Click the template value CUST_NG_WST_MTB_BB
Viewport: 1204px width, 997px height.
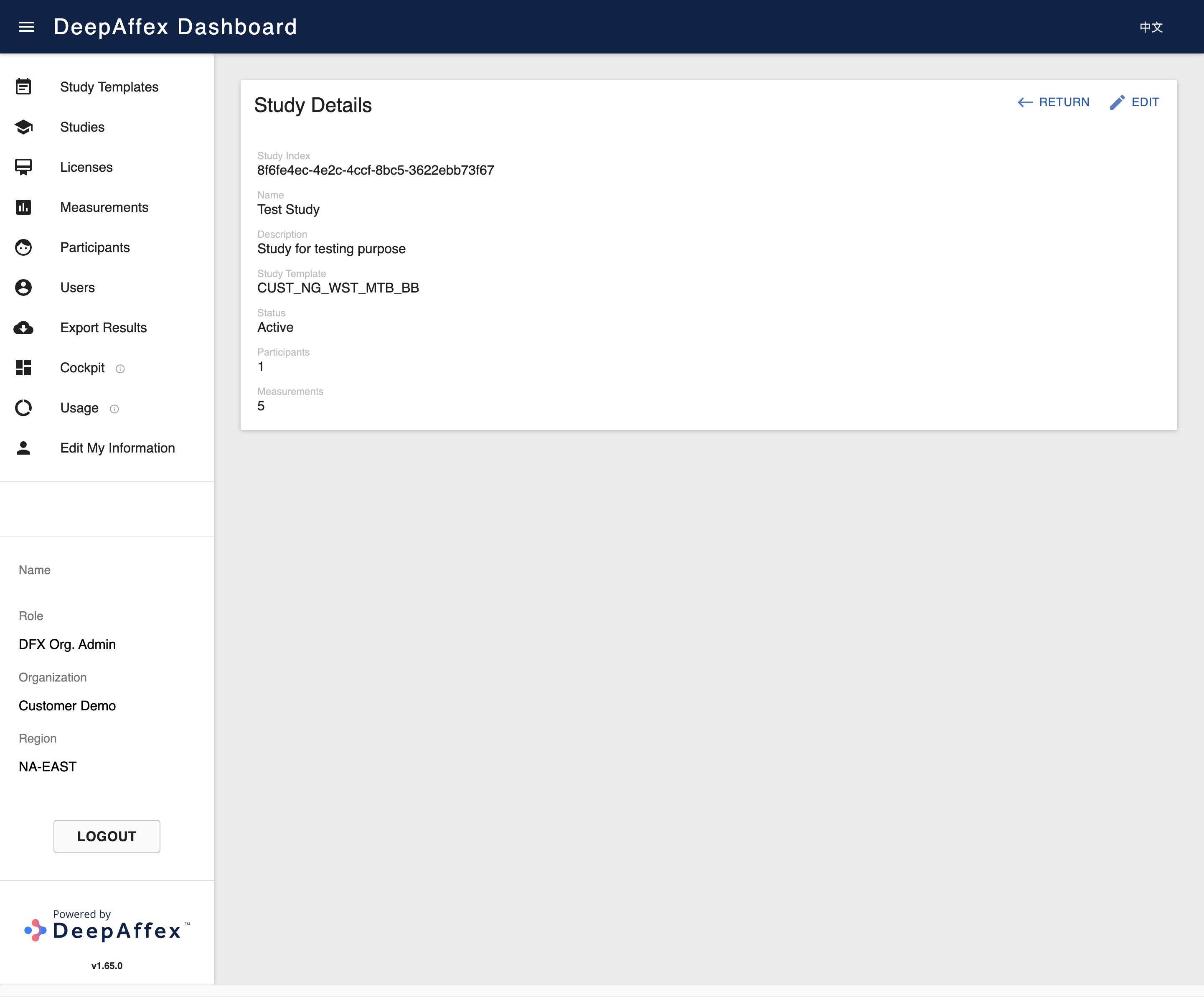[x=338, y=288]
